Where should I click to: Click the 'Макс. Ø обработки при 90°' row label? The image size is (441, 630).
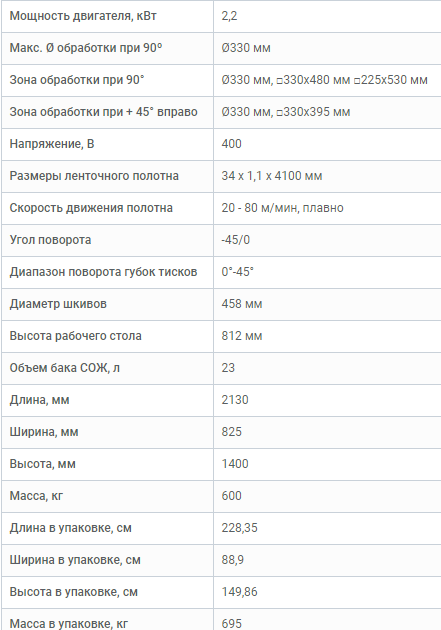[86, 48]
